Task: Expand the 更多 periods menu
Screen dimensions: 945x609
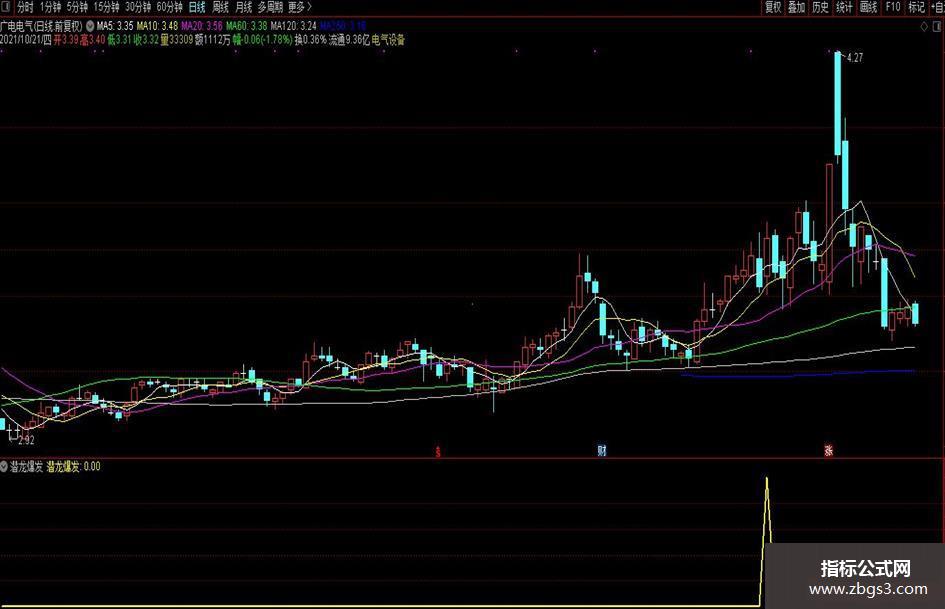Action: coord(300,7)
